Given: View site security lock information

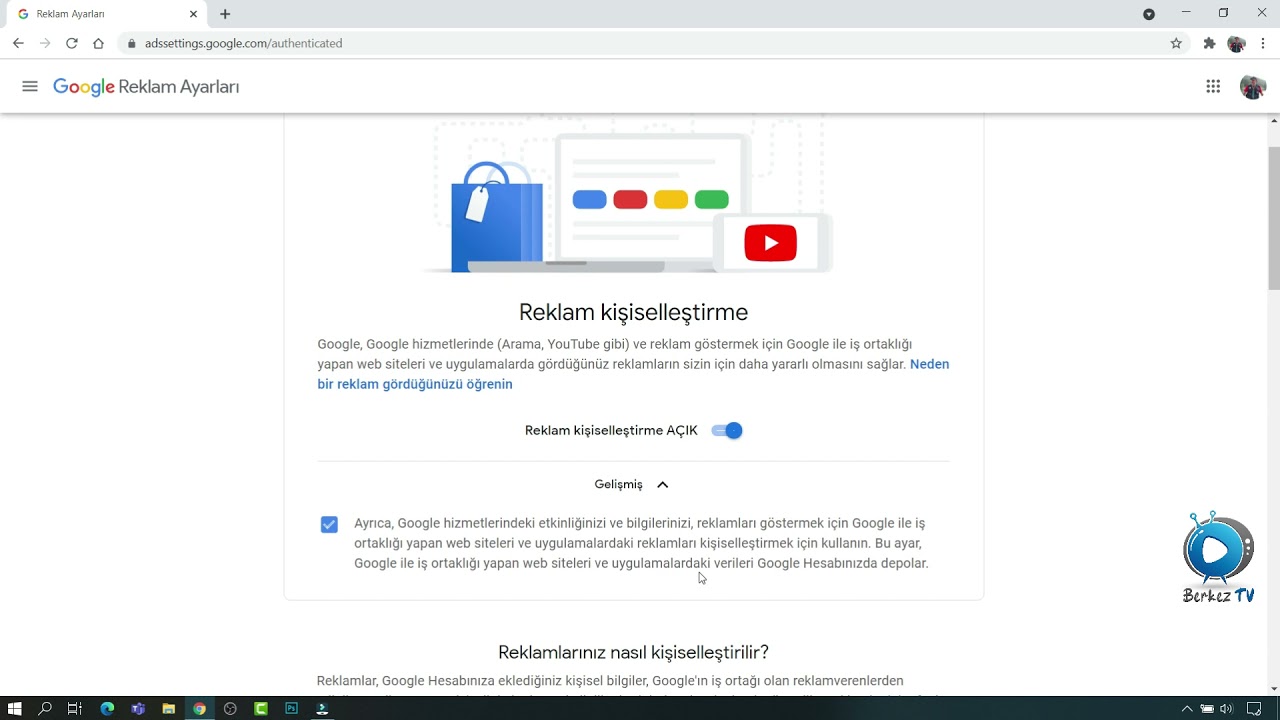Looking at the screenshot, I should (x=131, y=43).
